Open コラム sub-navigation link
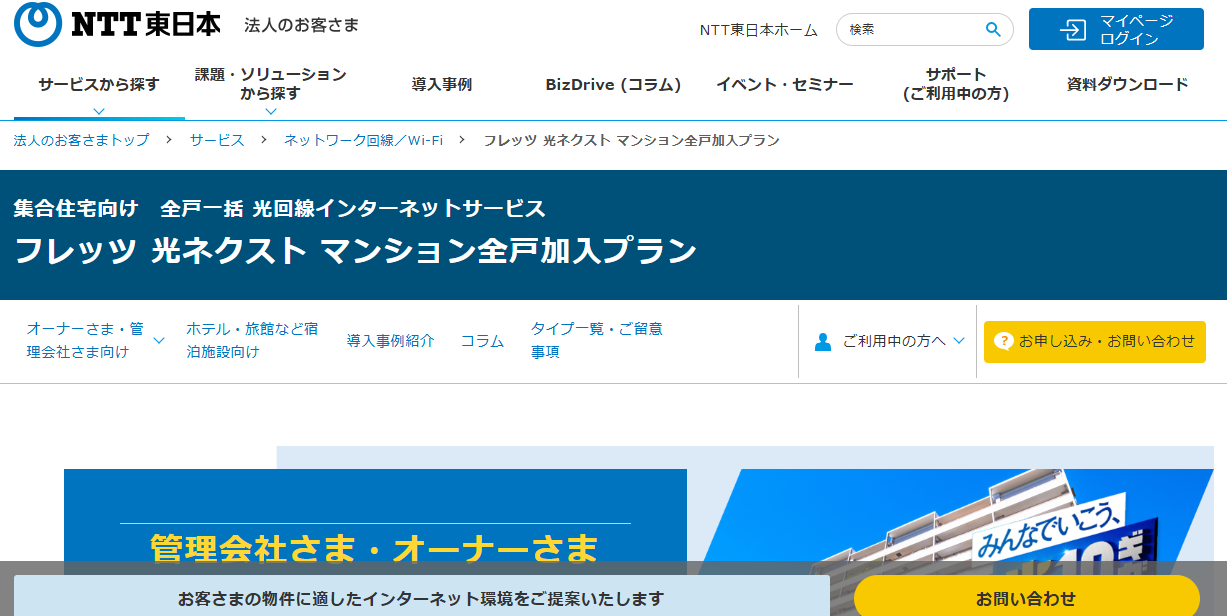Screen dimensions: 1227x616 pyautogui.click(x=482, y=341)
